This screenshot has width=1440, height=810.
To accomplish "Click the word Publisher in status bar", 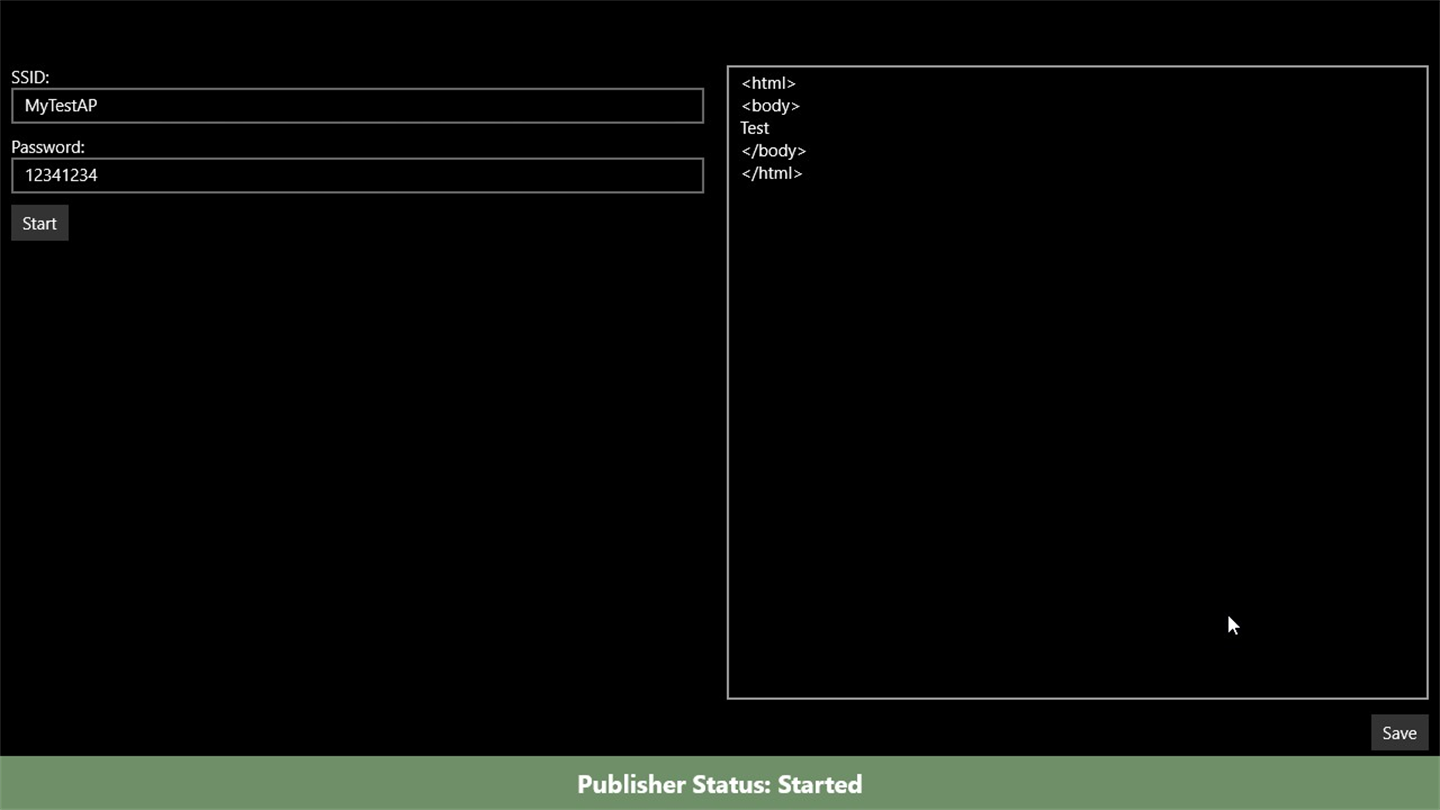I will coord(631,784).
